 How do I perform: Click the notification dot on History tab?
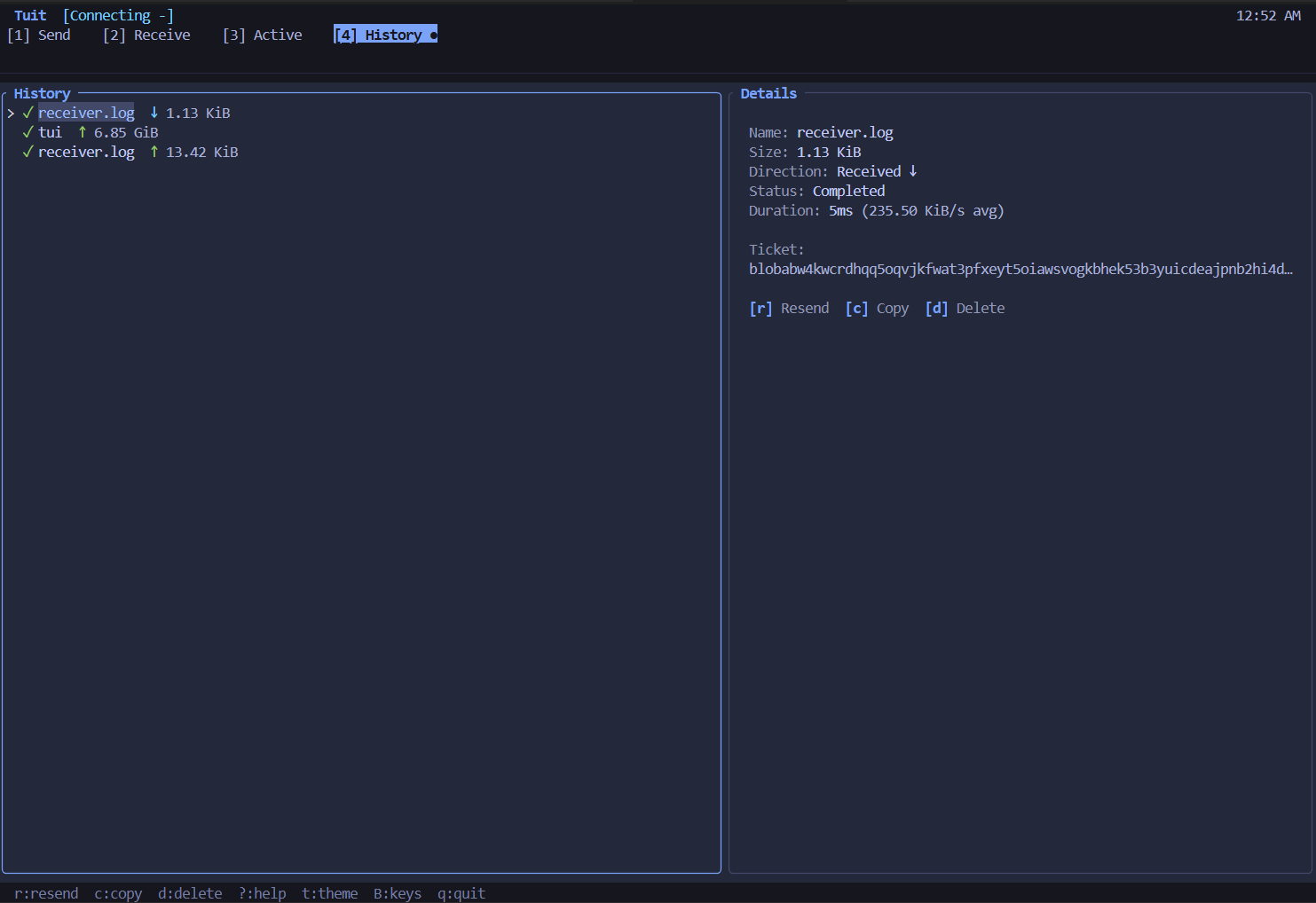[x=433, y=35]
